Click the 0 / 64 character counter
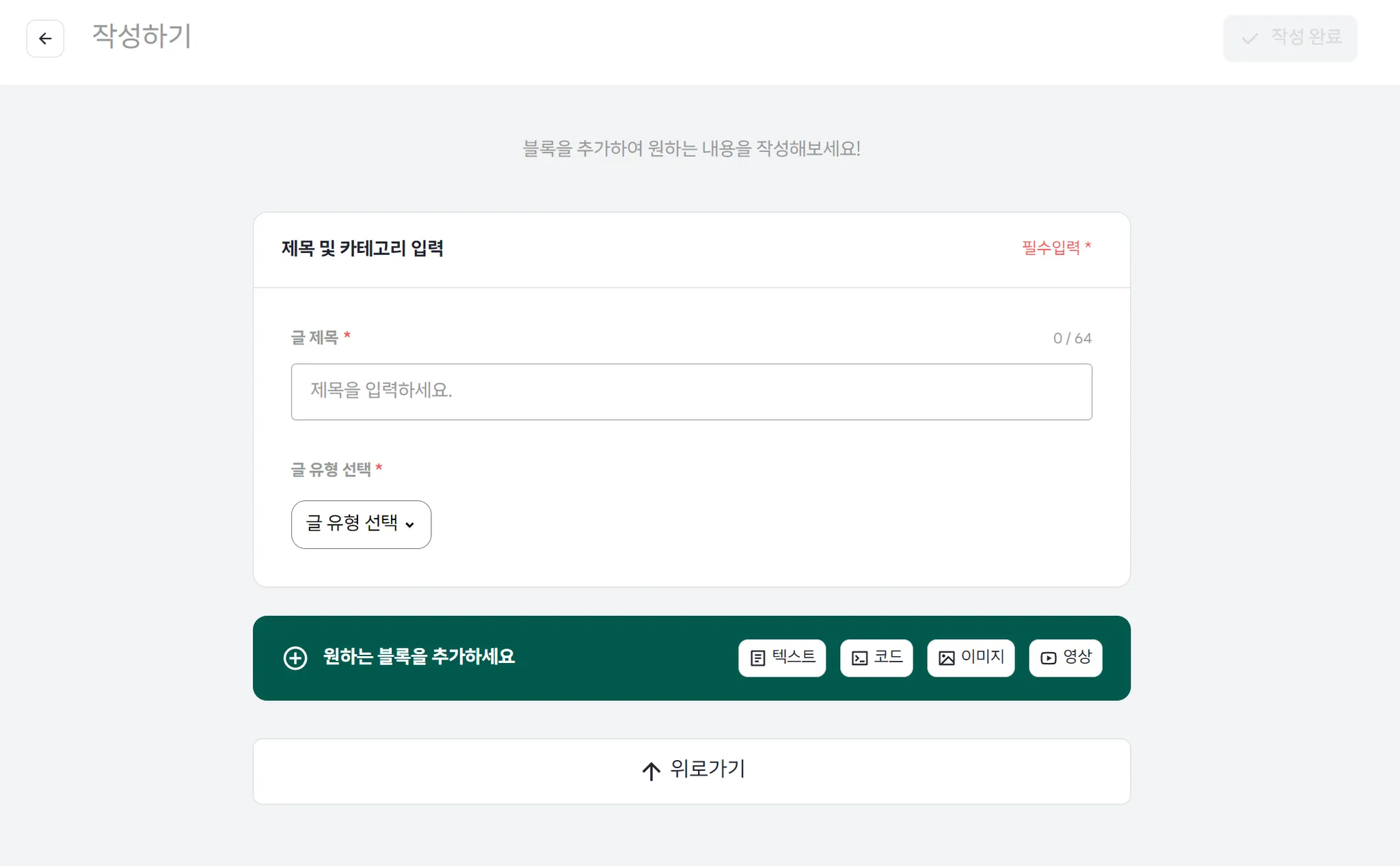Screen dimensions: 1400x866 coord(1072,338)
